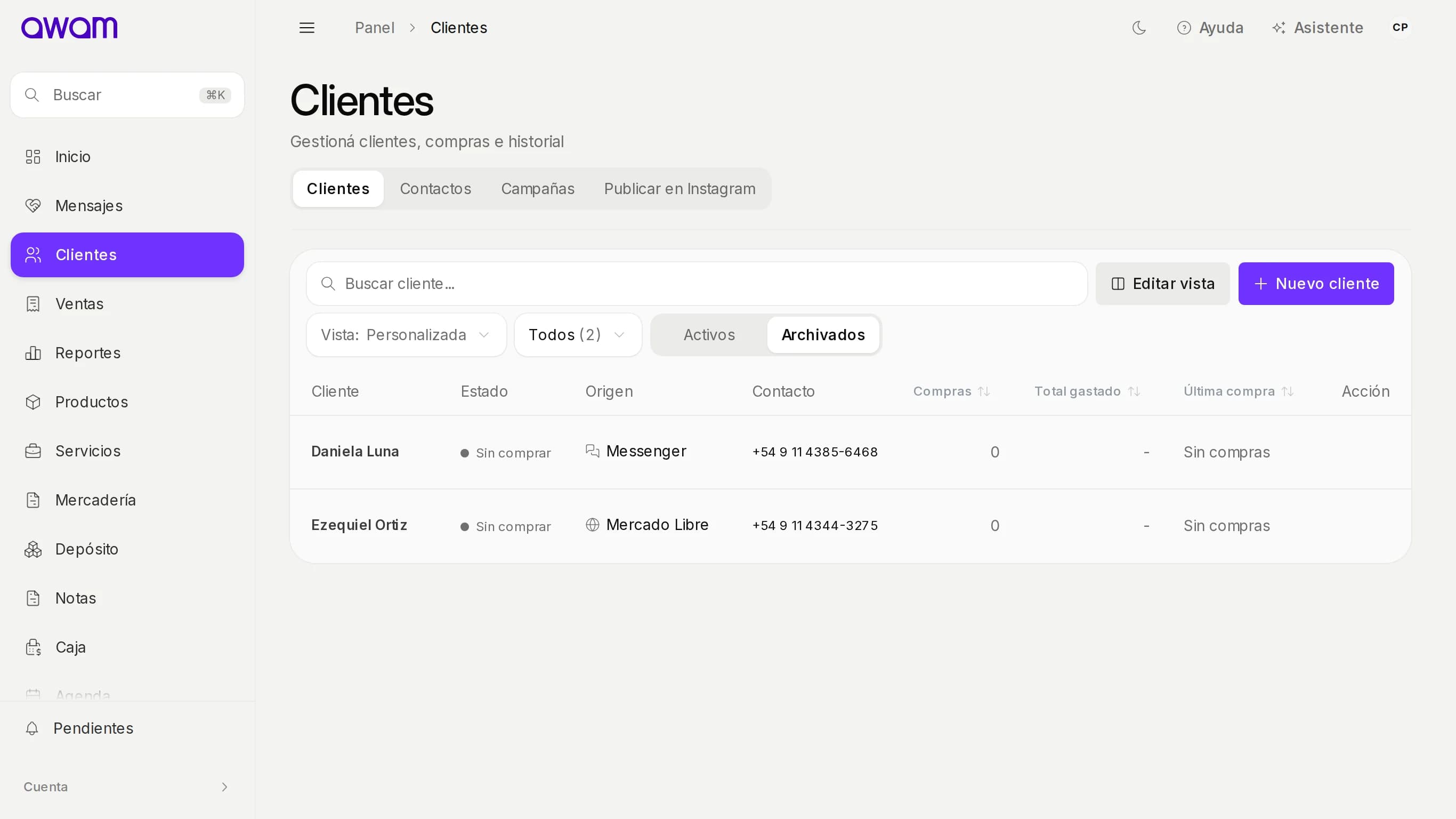
Task: Sort by Compras column
Action: point(951,391)
